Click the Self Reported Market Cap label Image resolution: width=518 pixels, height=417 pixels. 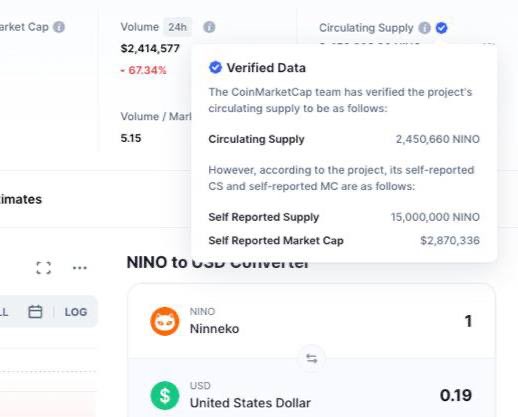tap(276, 240)
